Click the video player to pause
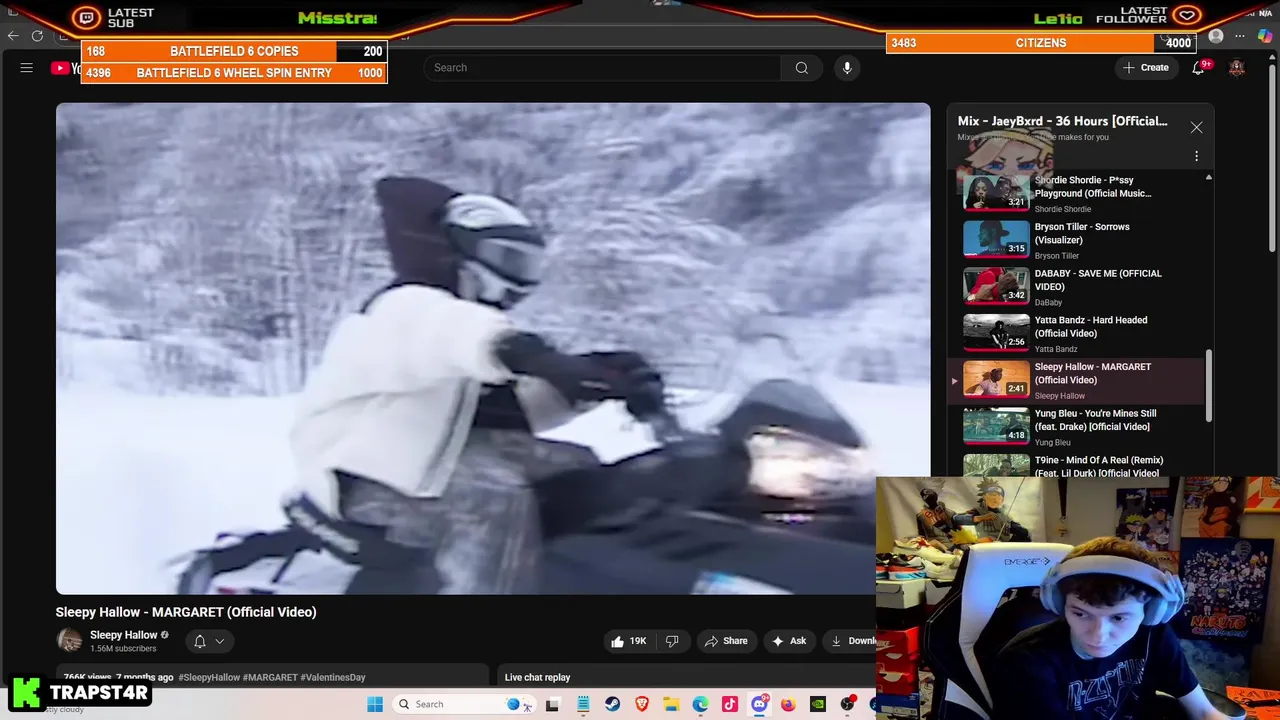 pos(493,349)
